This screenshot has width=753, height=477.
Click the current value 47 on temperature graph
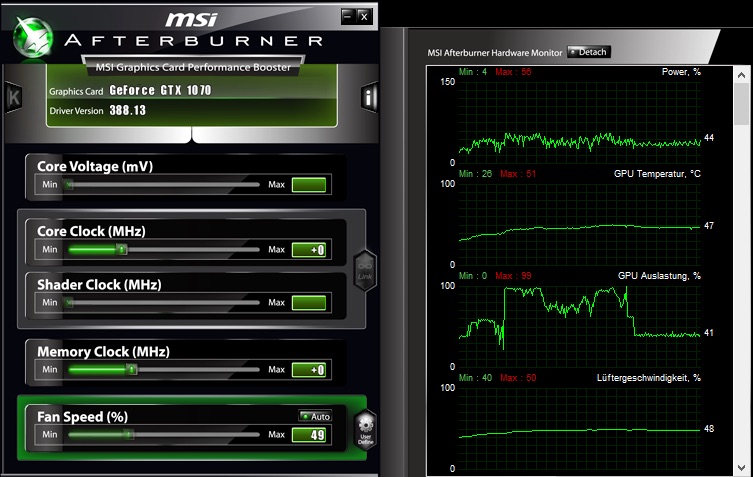pos(709,225)
